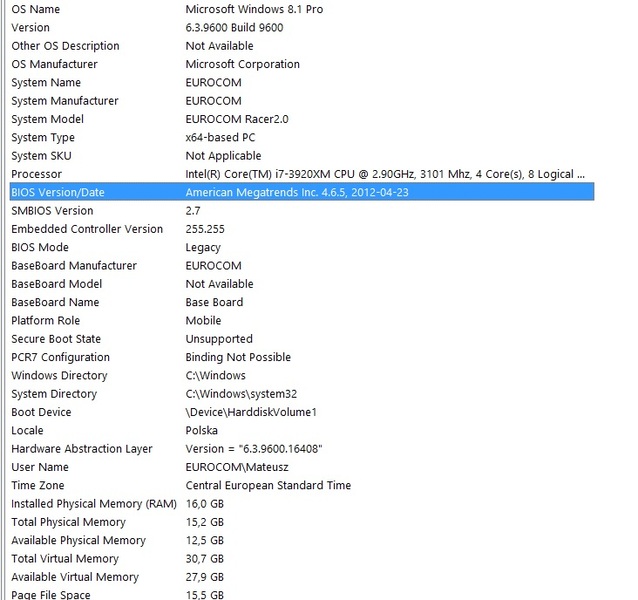
Task: Select BIOS Mode item
Action: [x=302, y=247]
